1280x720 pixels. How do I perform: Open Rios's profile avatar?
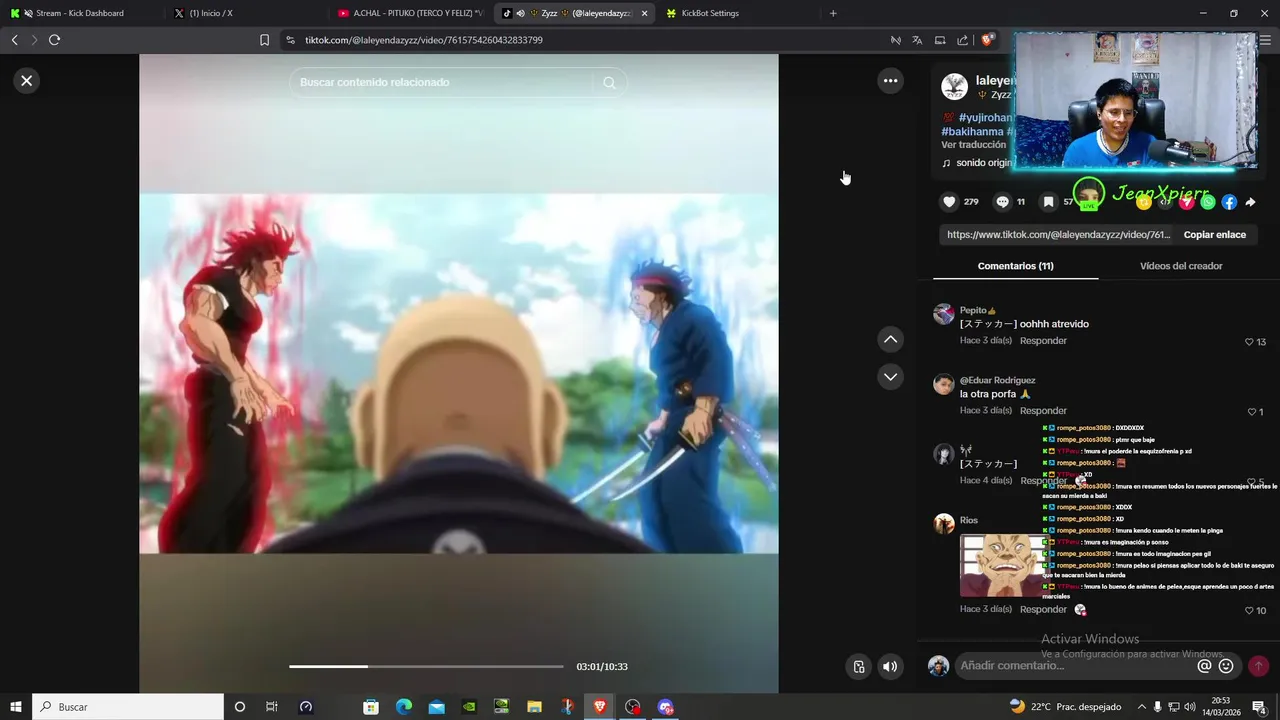click(x=944, y=524)
